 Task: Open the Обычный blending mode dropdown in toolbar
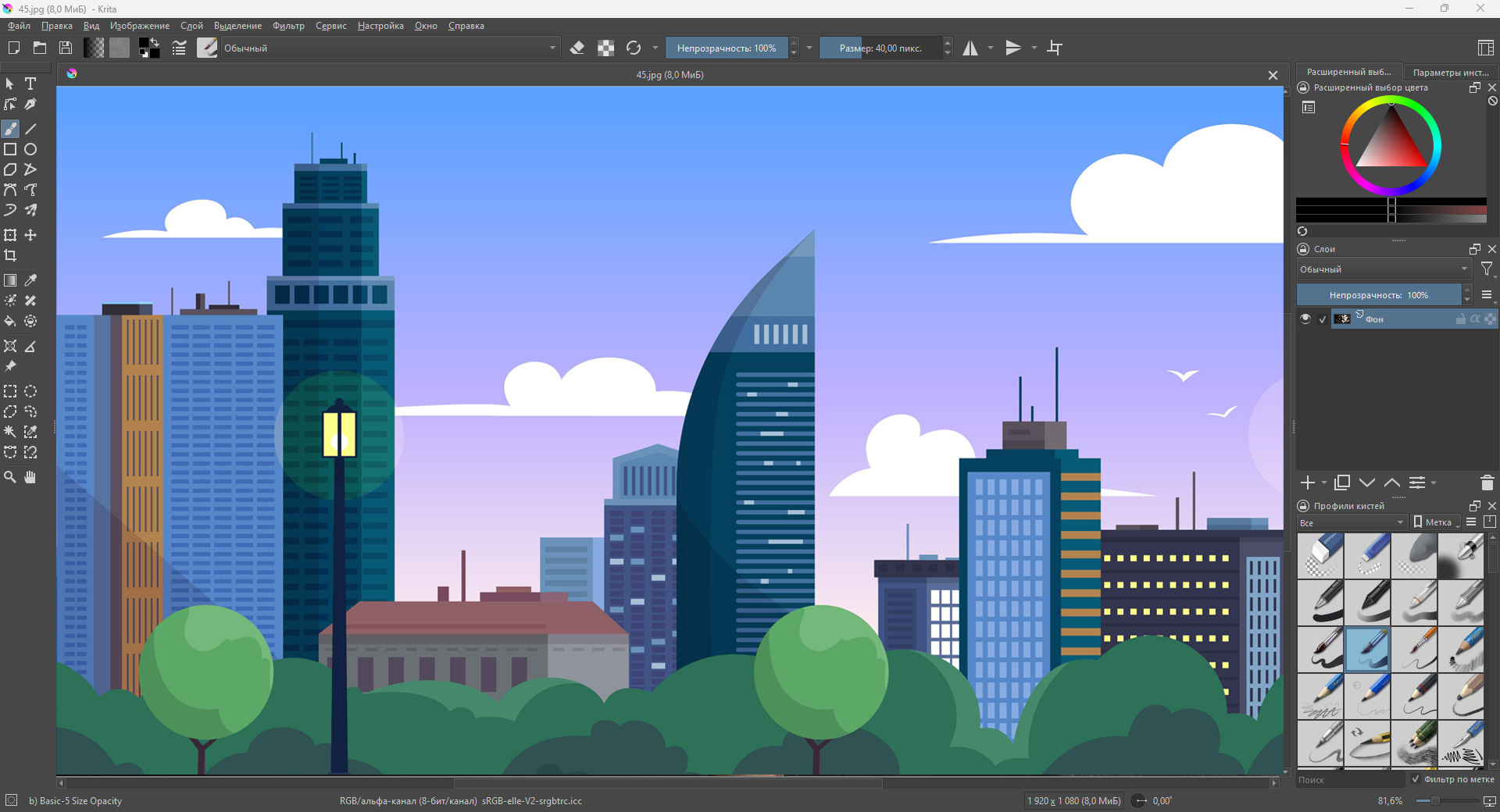point(389,48)
